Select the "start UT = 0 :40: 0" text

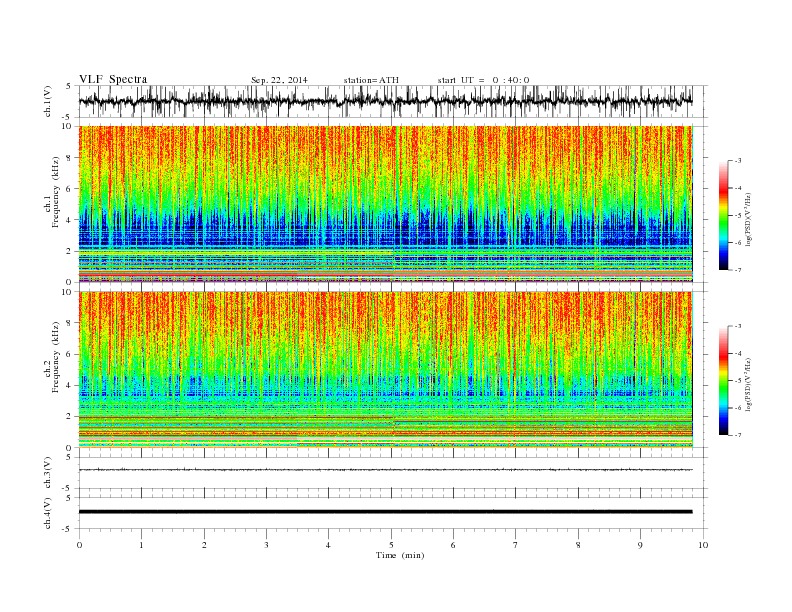point(483,80)
